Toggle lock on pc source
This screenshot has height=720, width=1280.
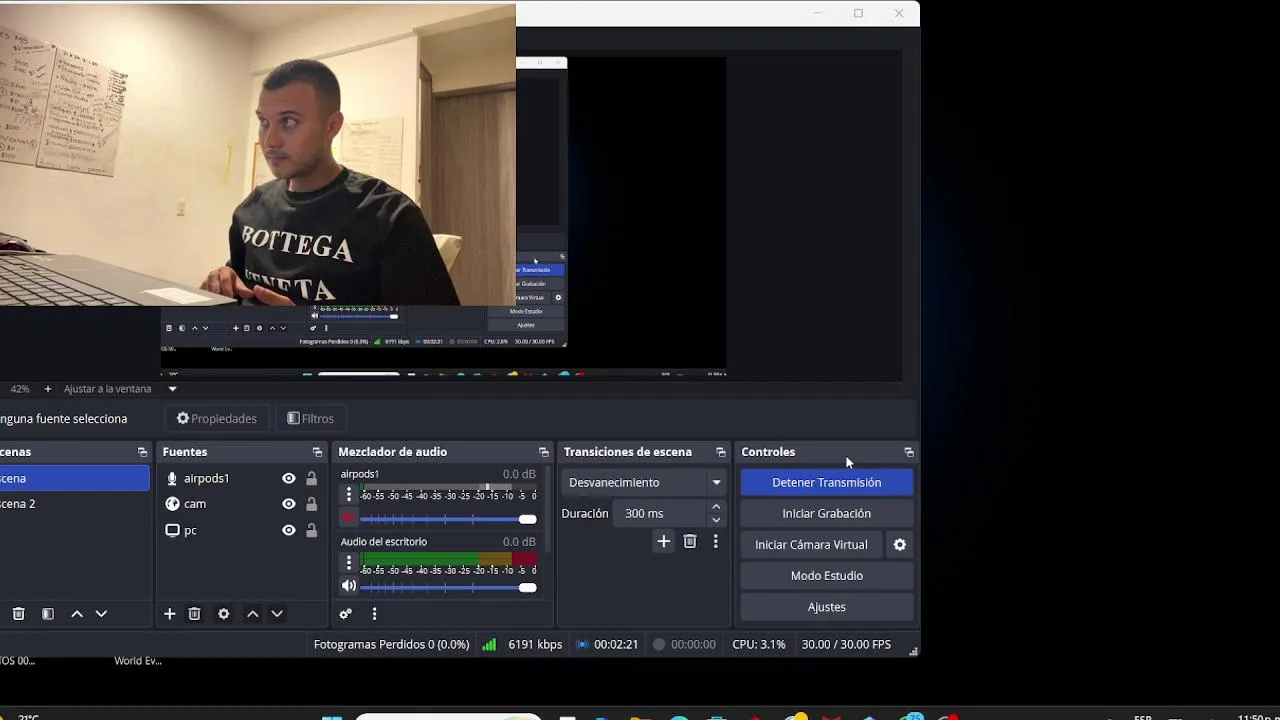[311, 530]
